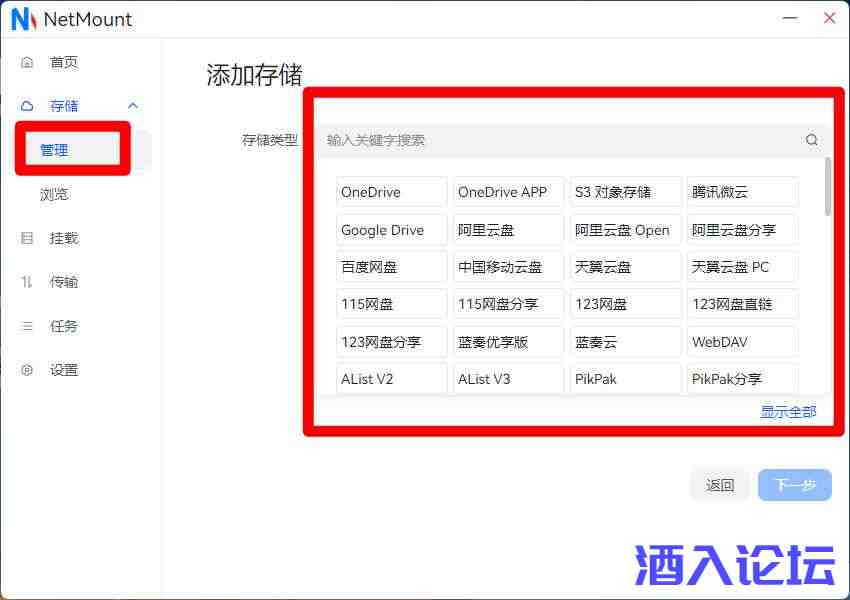Viewport: 850px width, 600px height.
Task: Choose OneDrive APP storage type
Action: (x=508, y=192)
